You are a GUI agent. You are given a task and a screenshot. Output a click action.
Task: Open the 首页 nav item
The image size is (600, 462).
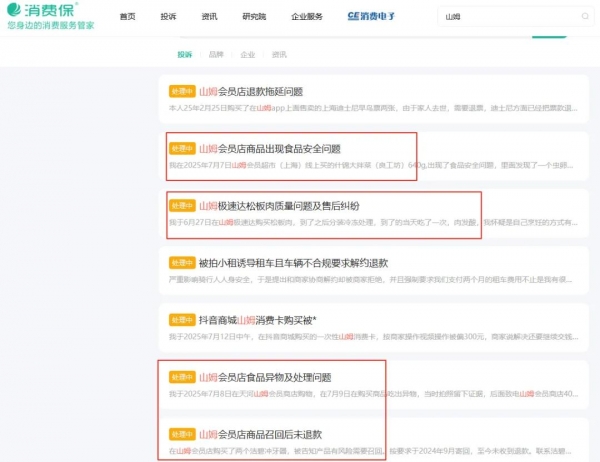coord(127,16)
